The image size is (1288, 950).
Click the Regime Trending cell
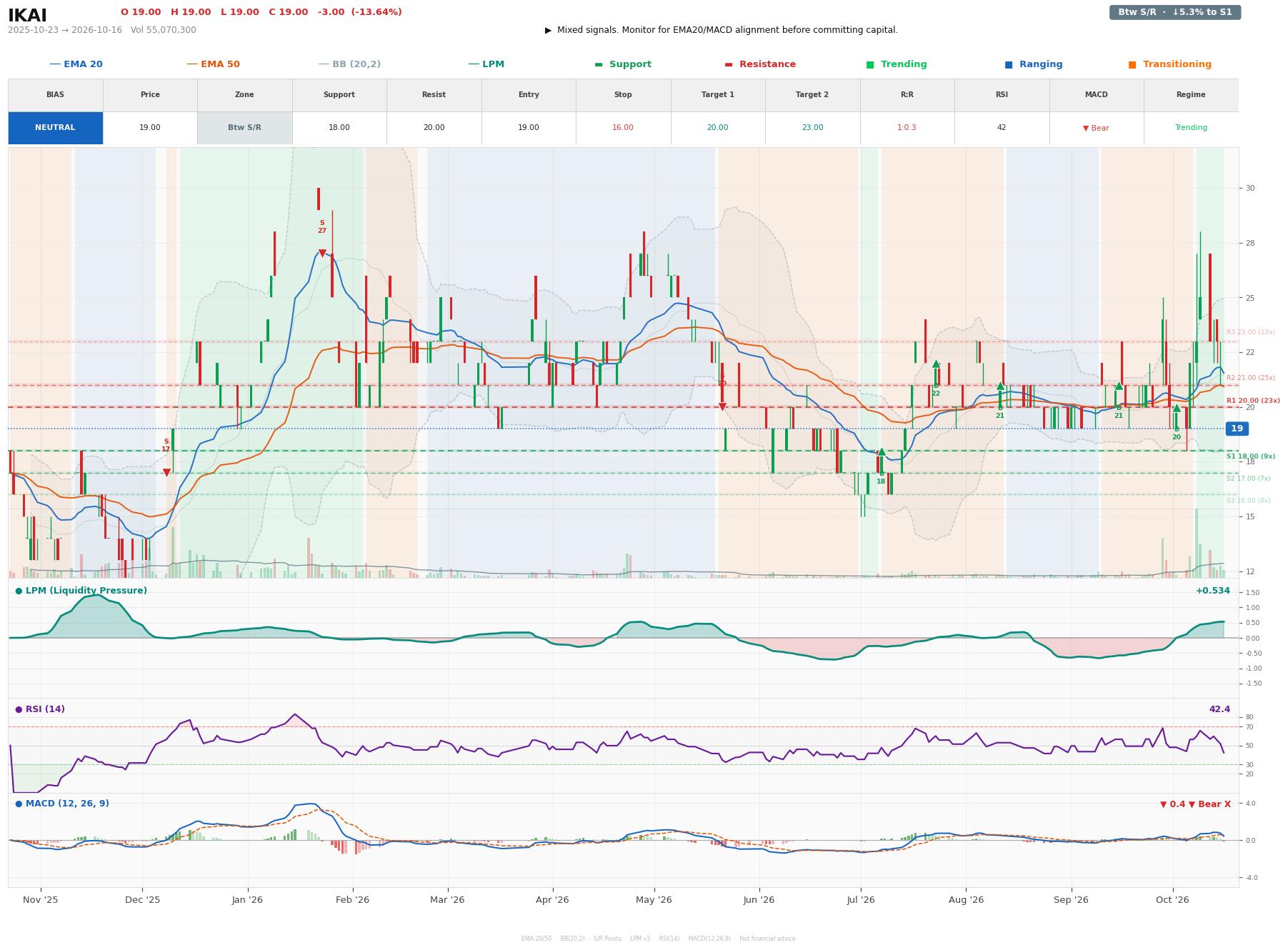click(1191, 128)
